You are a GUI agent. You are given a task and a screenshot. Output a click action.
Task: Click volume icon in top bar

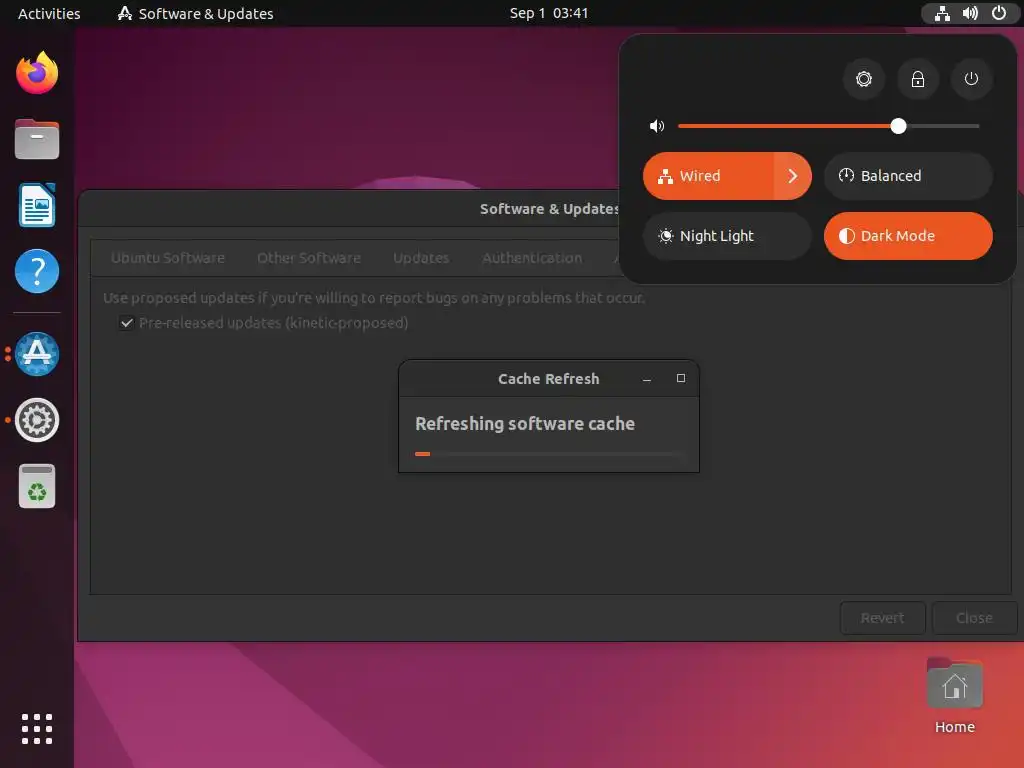click(970, 13)
